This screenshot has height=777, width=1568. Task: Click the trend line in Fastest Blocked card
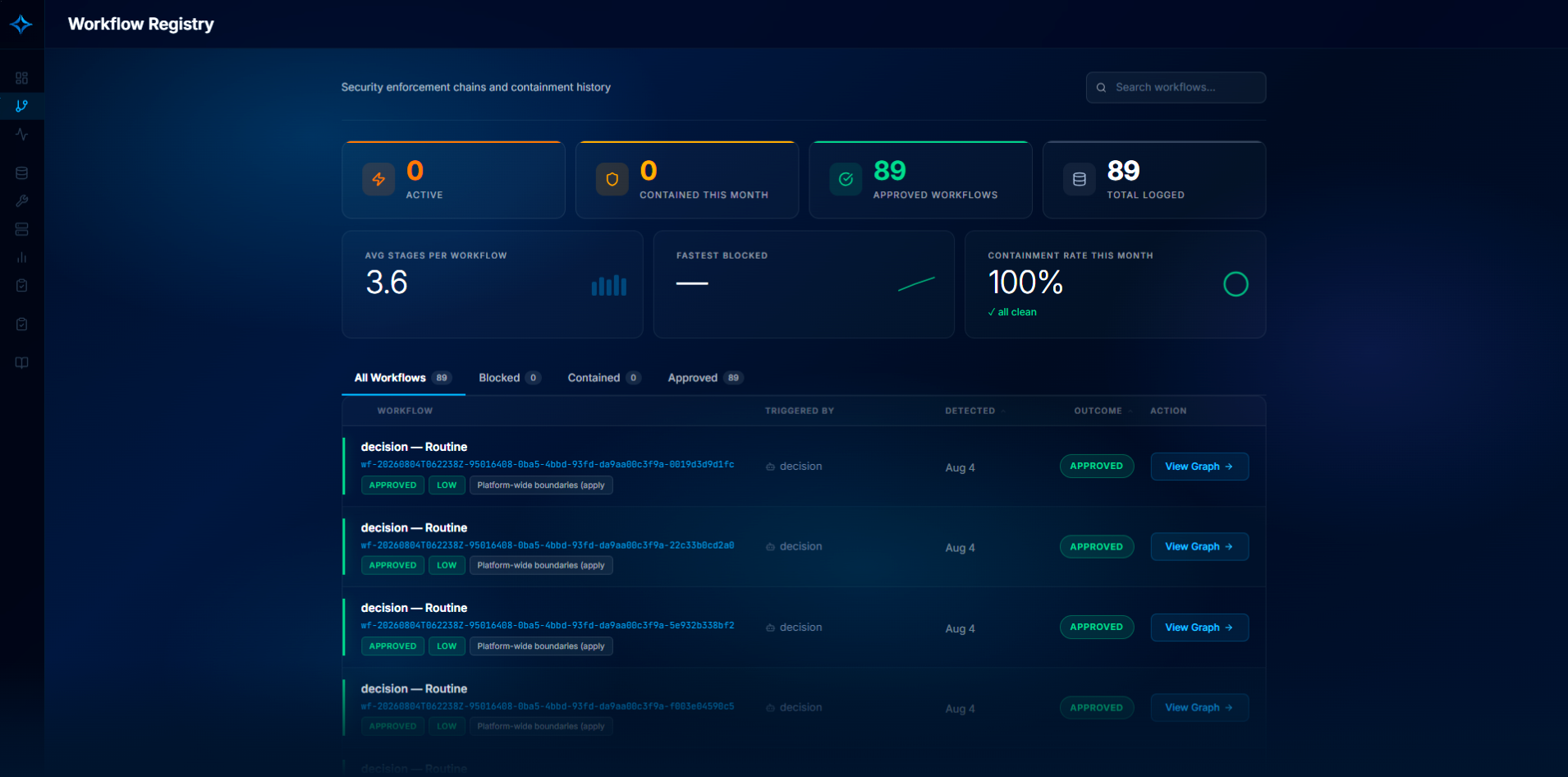[916, 284]
